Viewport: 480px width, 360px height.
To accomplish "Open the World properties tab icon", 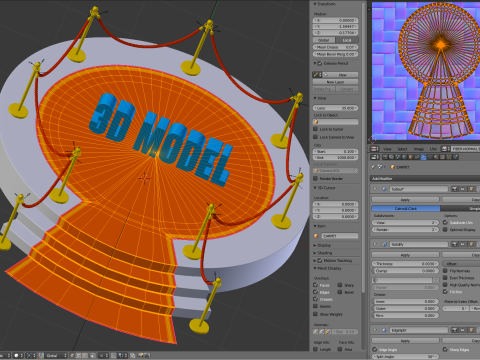I will point(404,157).
